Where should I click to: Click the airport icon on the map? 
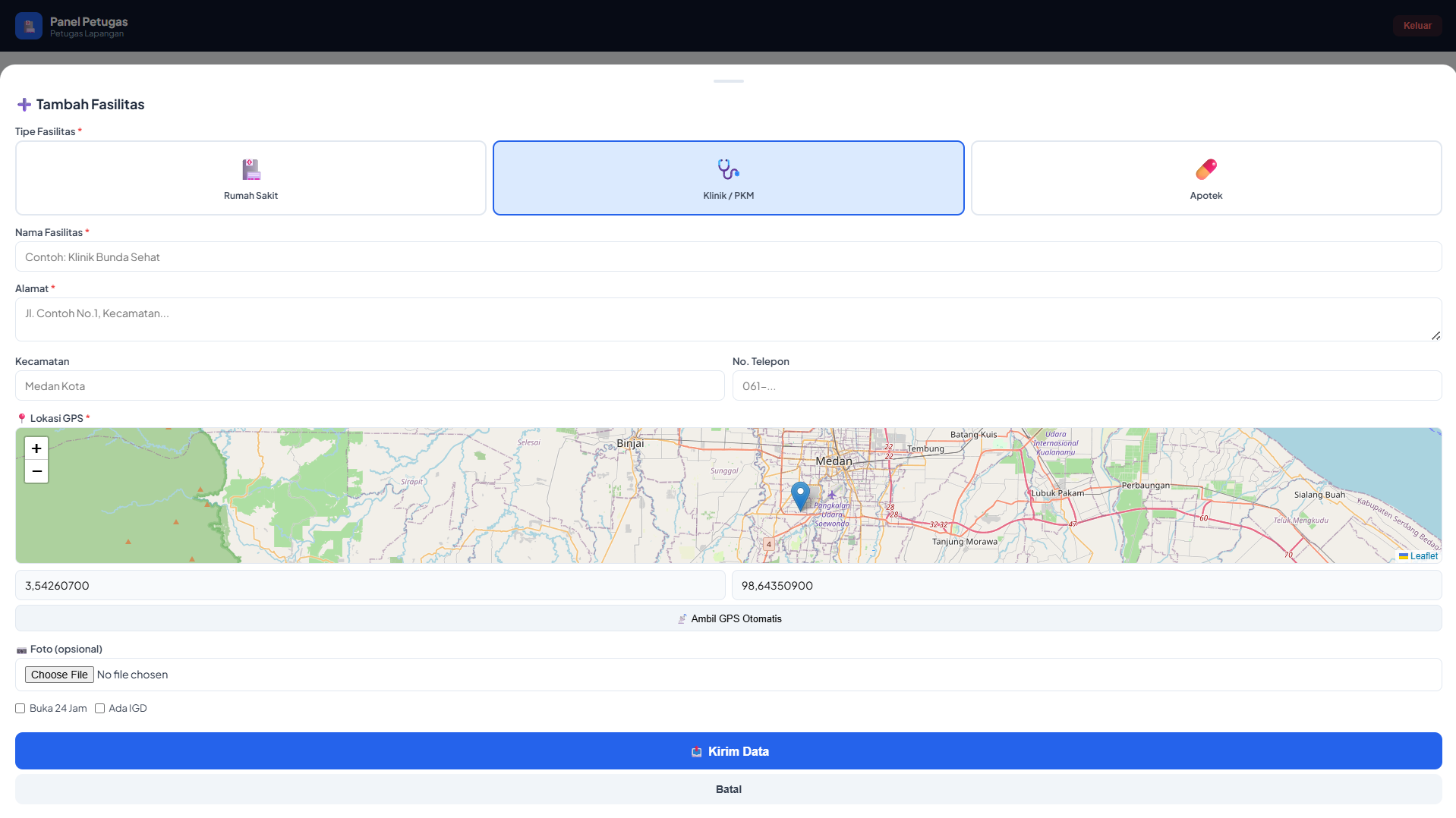click(x=831, y=495)
